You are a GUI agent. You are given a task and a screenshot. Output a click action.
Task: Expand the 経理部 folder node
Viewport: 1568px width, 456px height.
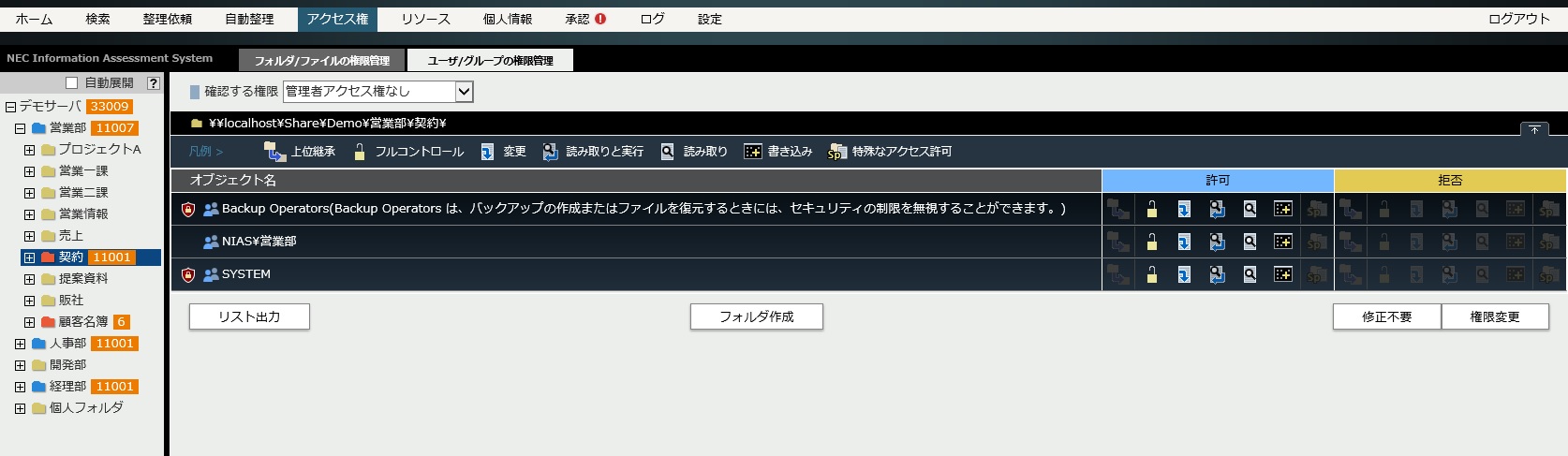pyautogui.click(x=20, y=387)
